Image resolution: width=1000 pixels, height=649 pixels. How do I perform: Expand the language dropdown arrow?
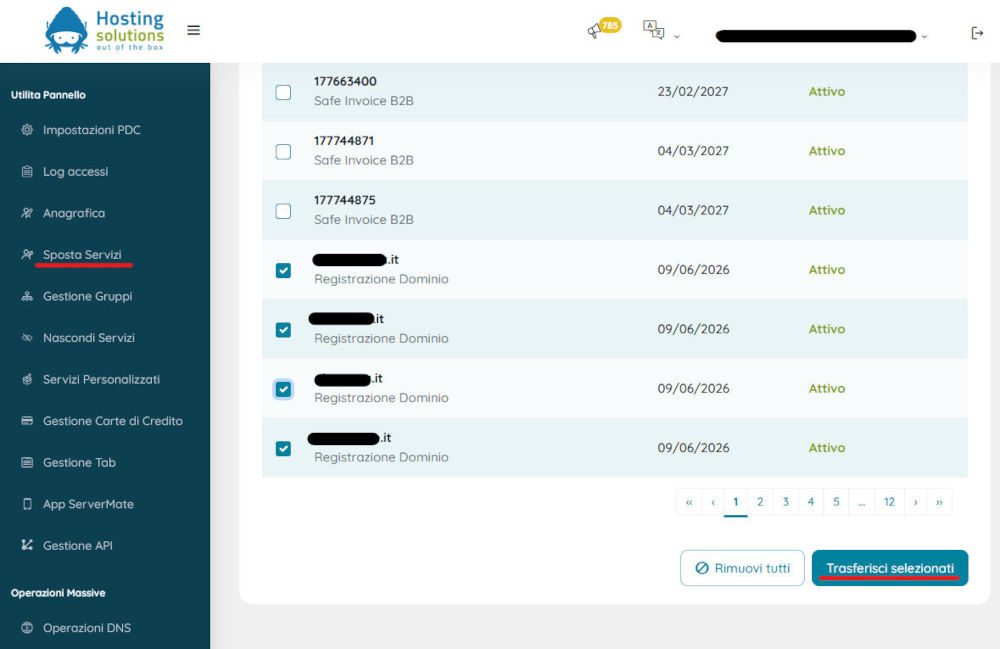(x=677, y=36)
